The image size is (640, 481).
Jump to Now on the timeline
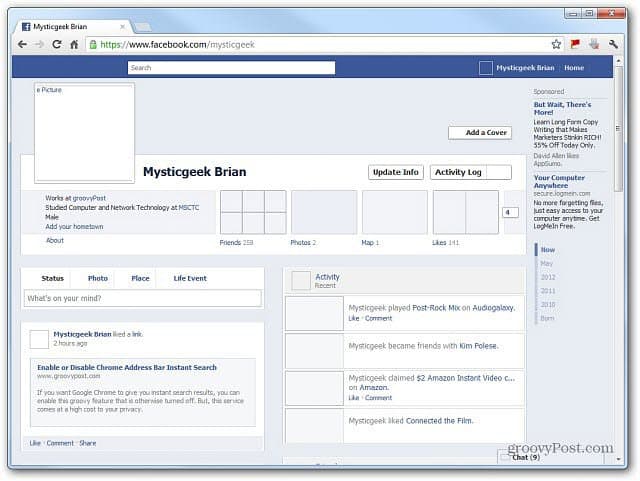[548, 250]
